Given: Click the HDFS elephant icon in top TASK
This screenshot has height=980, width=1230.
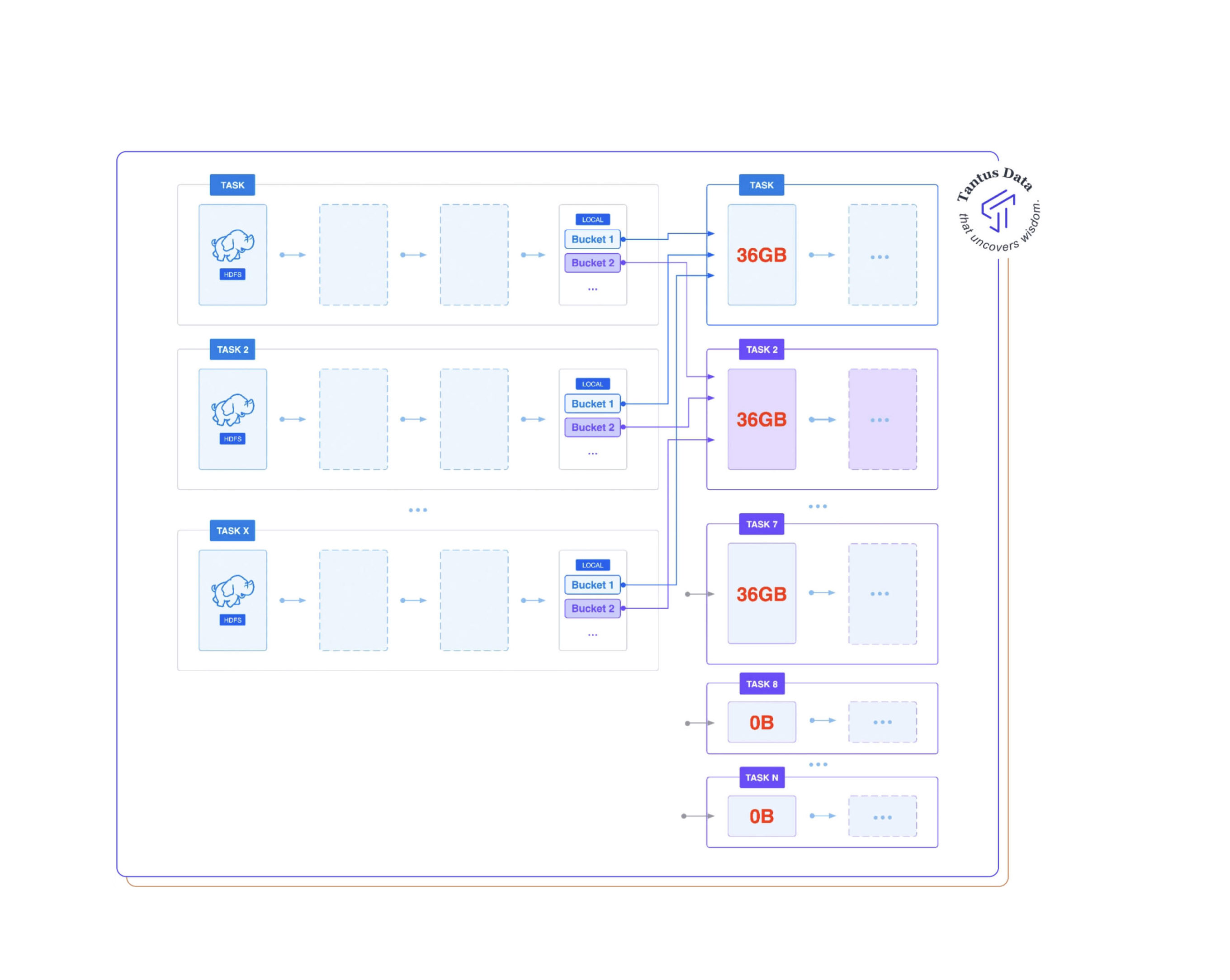Looking at the screenshot, I should tap(233, 245).
